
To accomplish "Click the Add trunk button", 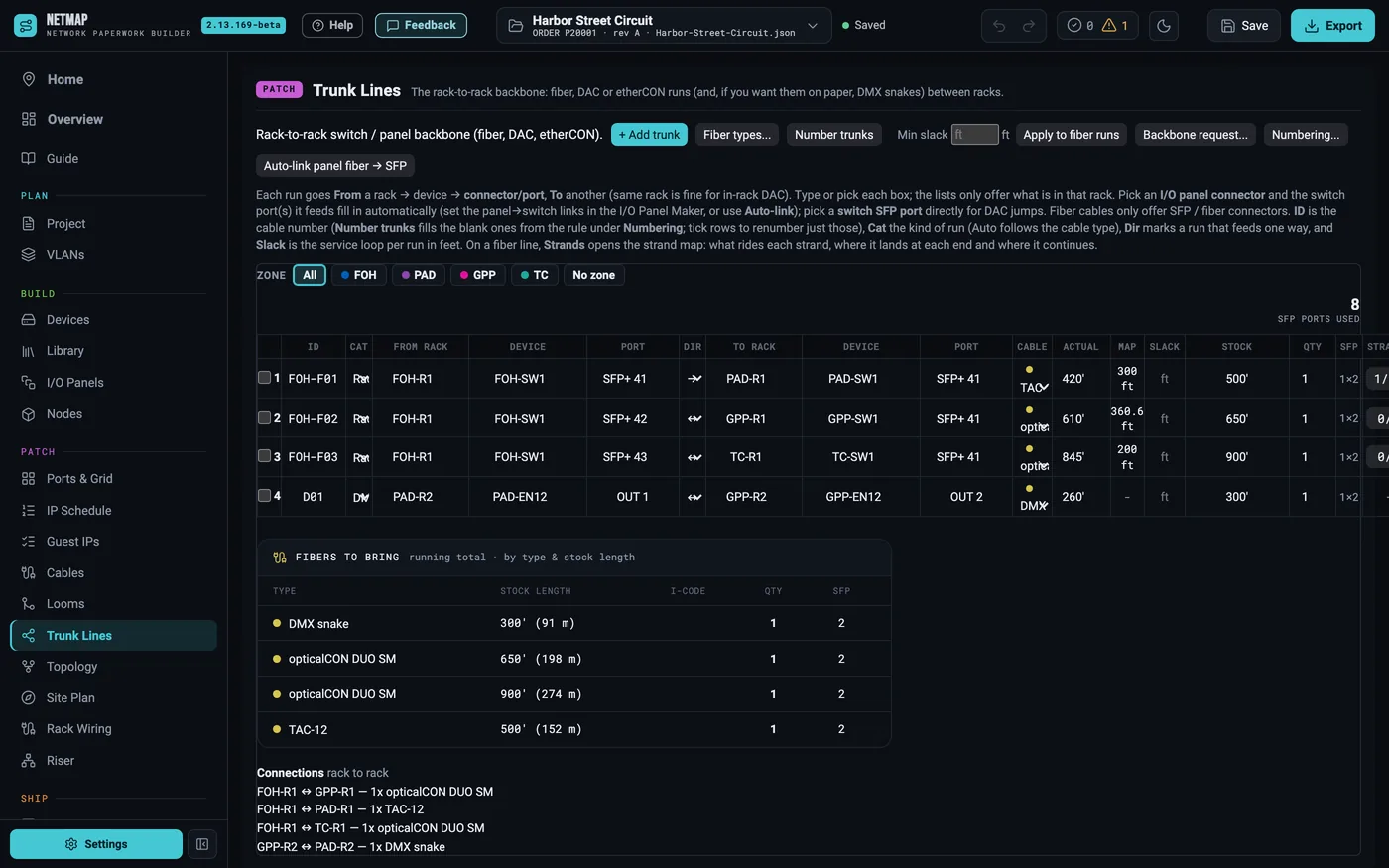I will (650, 135).
